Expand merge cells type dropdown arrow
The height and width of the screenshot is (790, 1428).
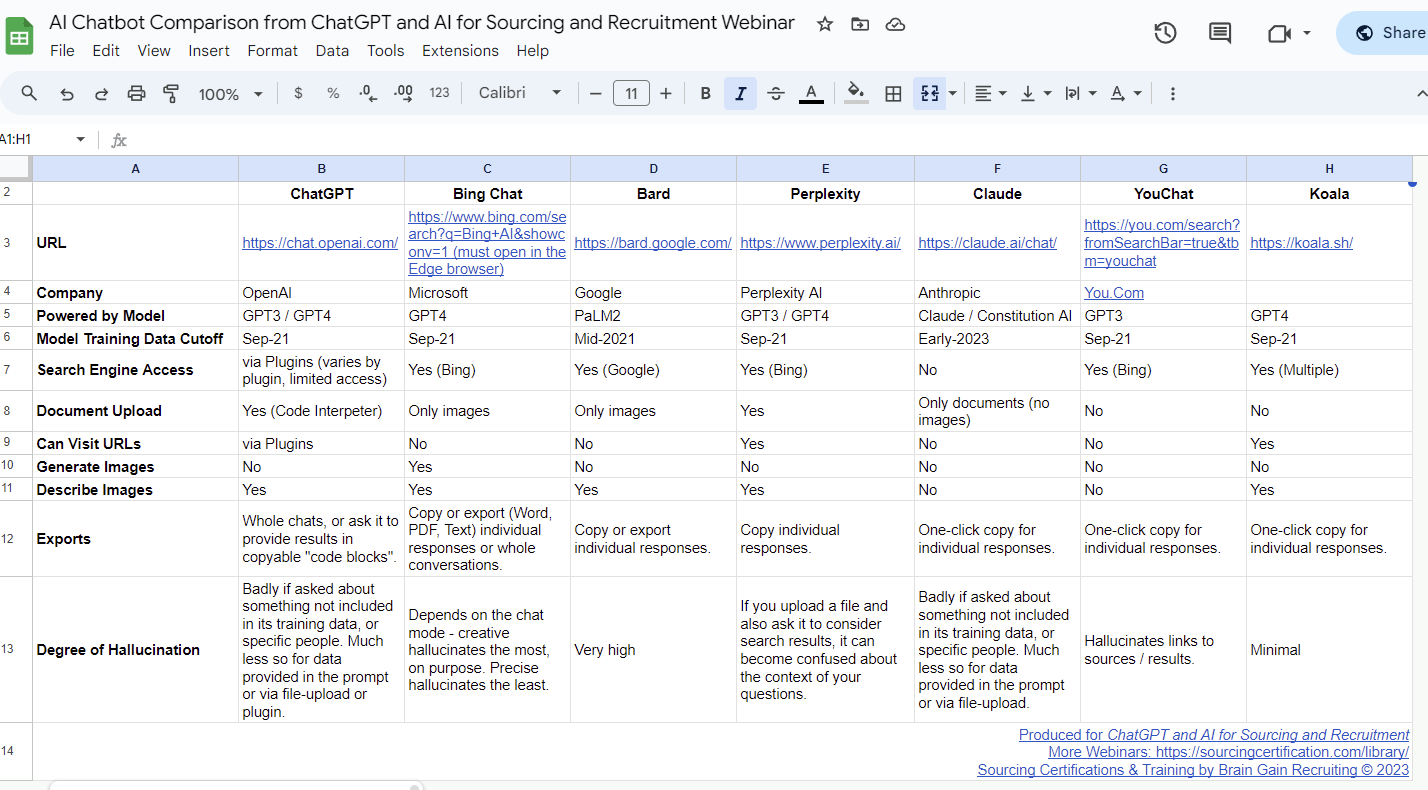point(953,93)
